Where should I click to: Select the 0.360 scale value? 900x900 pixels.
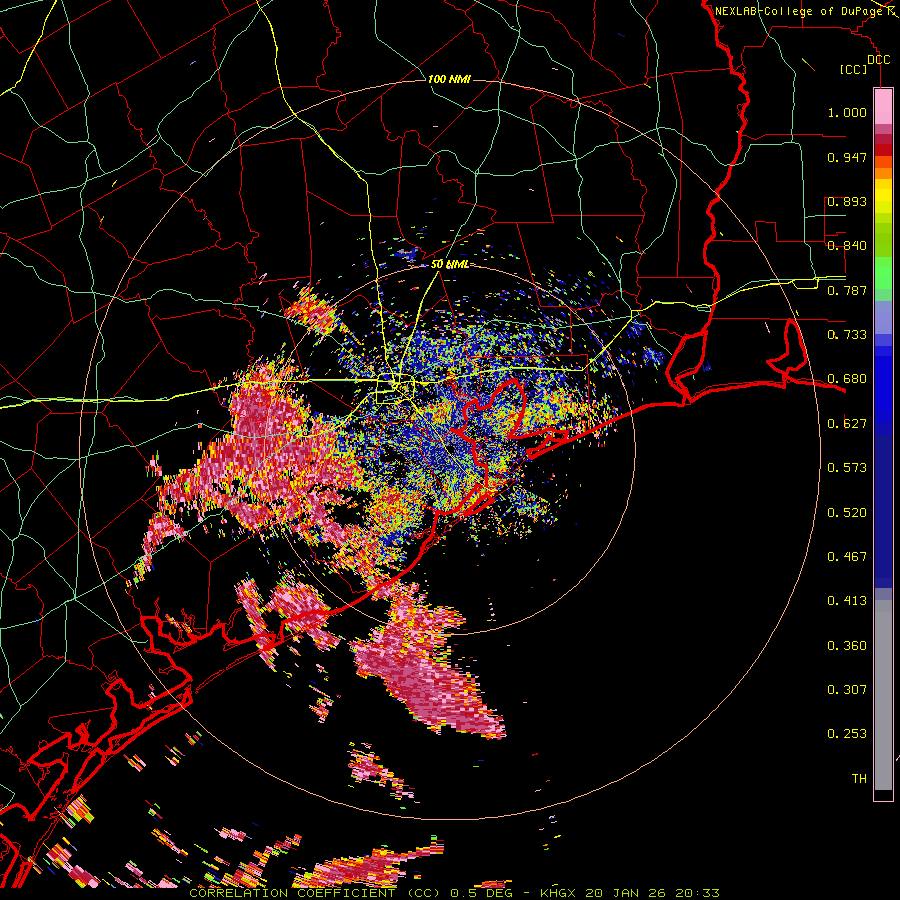click(x=847, y=646)
